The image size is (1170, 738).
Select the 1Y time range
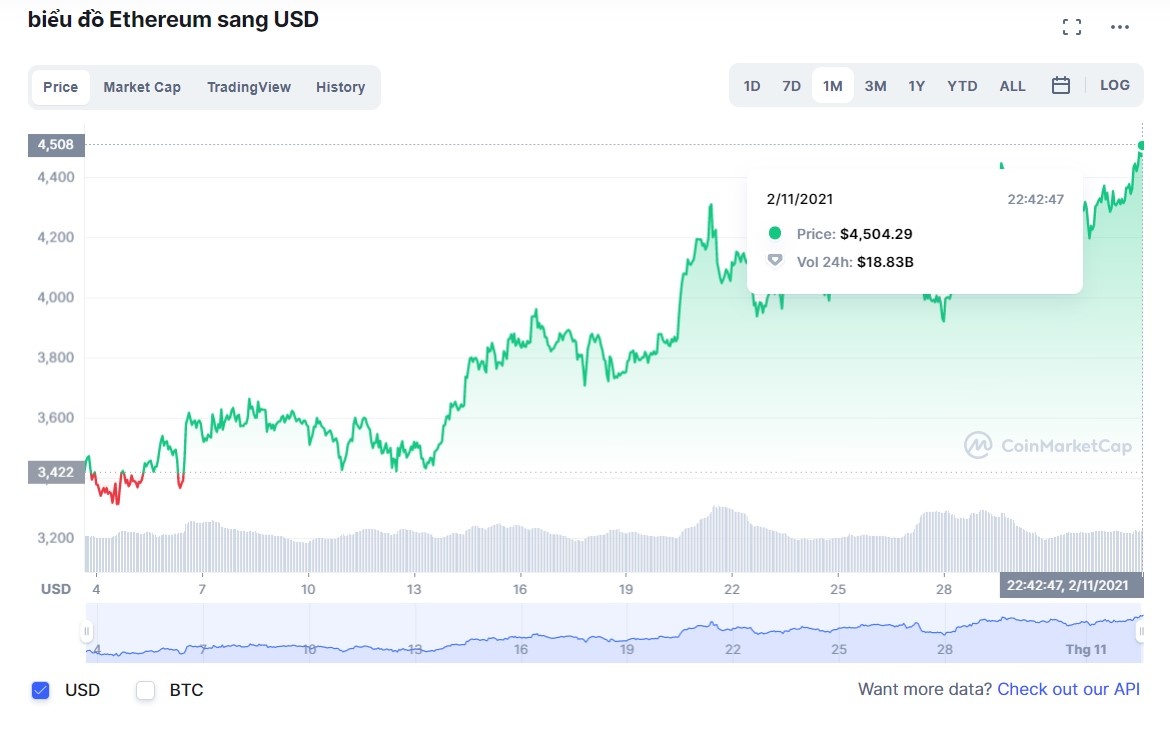point(916,86)
